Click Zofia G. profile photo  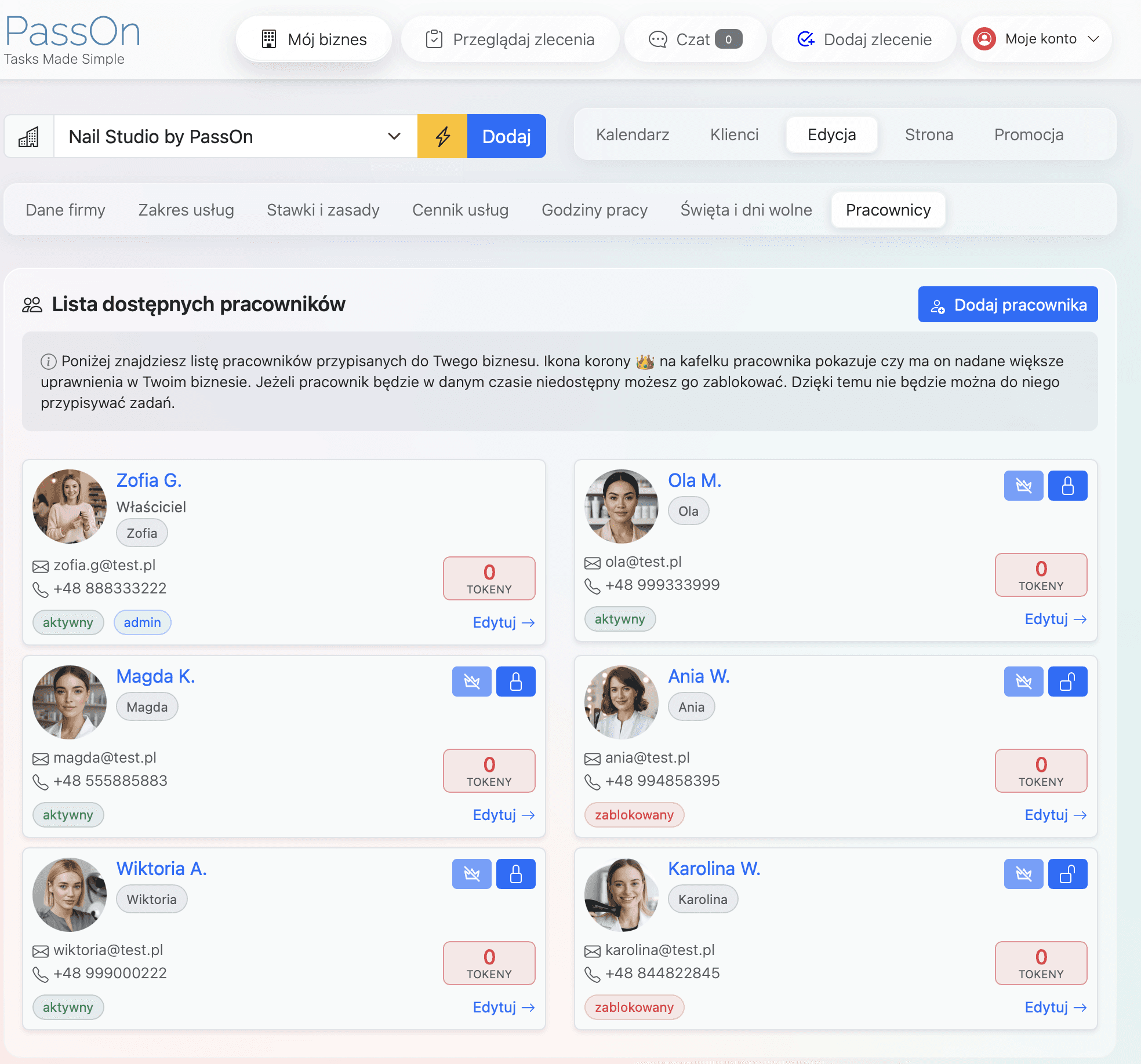click(x=70, y=506)
